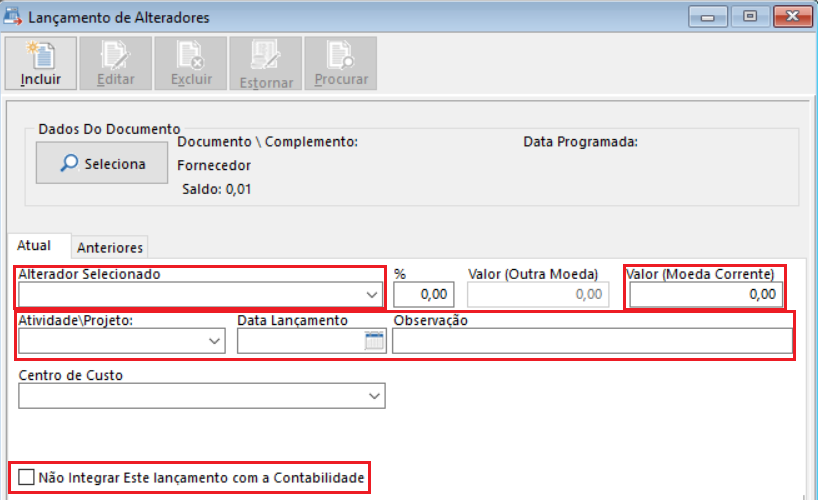Check Não Integrar Este lançamento com a Contabilidade
The image size is (818, 500).
26,477
